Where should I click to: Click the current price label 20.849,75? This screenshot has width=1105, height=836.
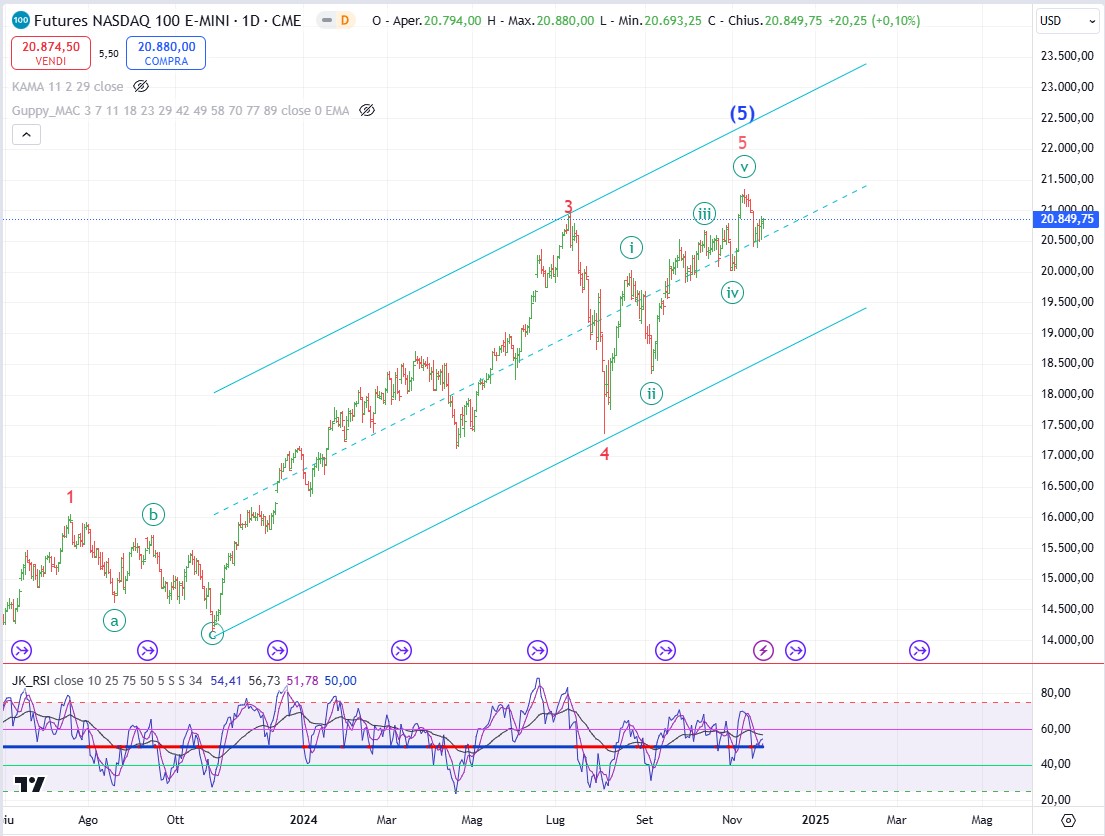[1067, 219]
